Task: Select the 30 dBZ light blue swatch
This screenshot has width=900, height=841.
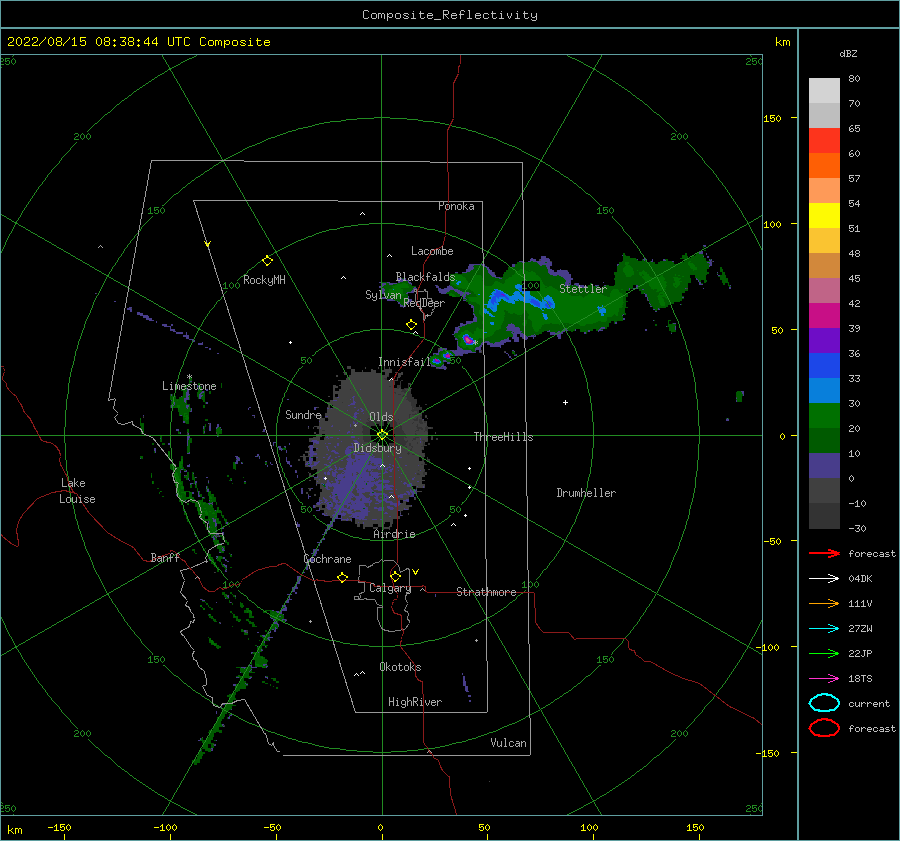Action: tap(824, 390)
